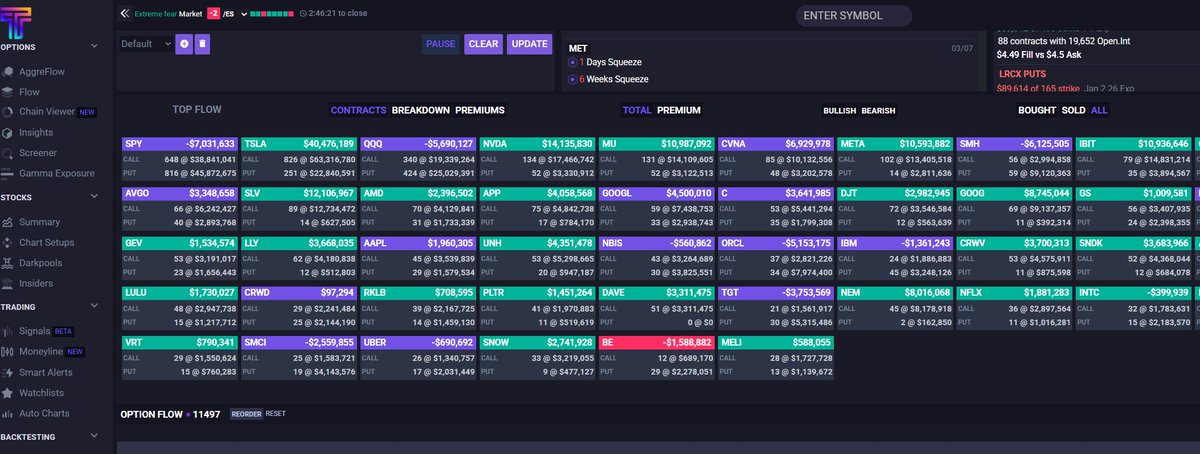Screen dimensions: 1200x454
Task: Click the SPY call row 648 @ $38,841,041
Action: [179, 159]
